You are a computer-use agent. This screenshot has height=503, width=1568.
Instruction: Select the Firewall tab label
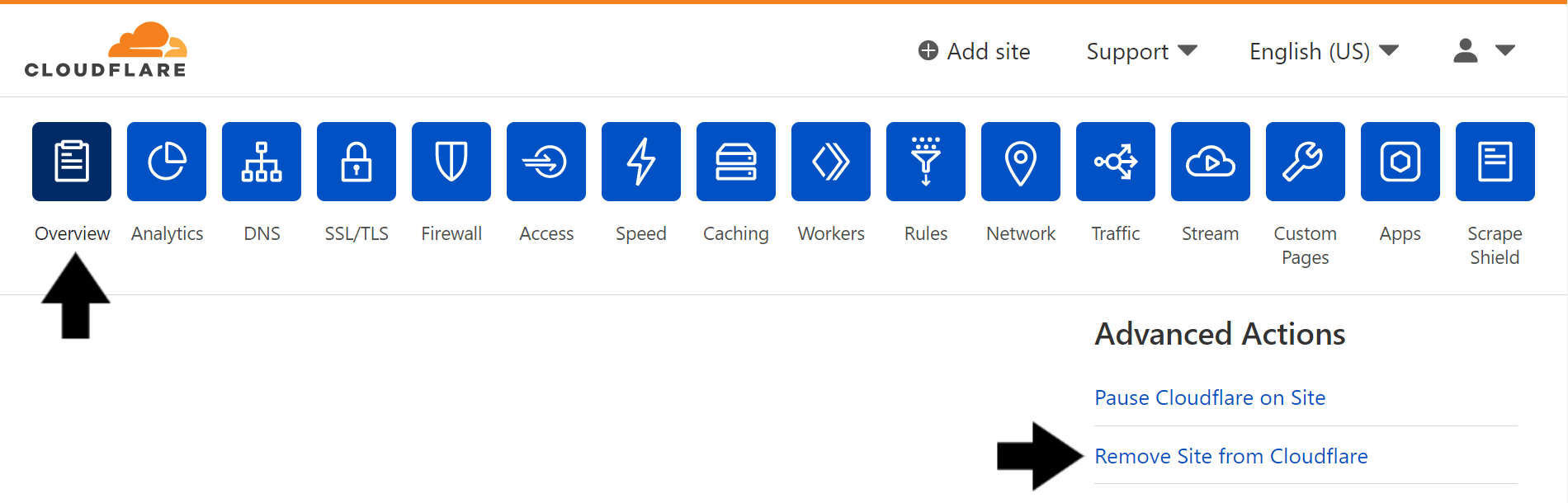coord(451,233)
